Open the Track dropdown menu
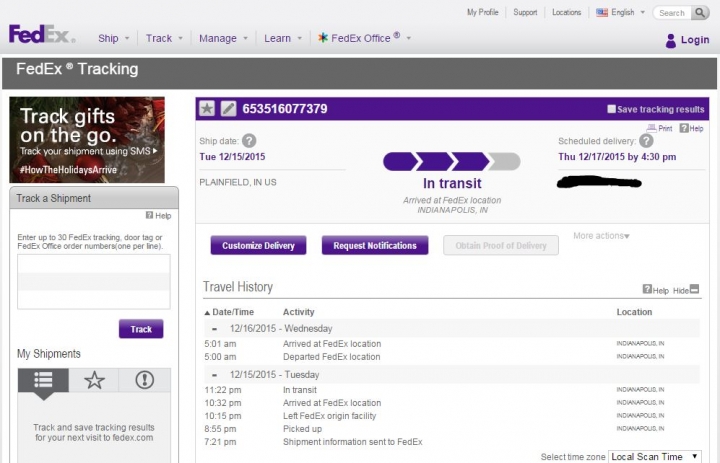720x463 pixels. pos(164,38)
